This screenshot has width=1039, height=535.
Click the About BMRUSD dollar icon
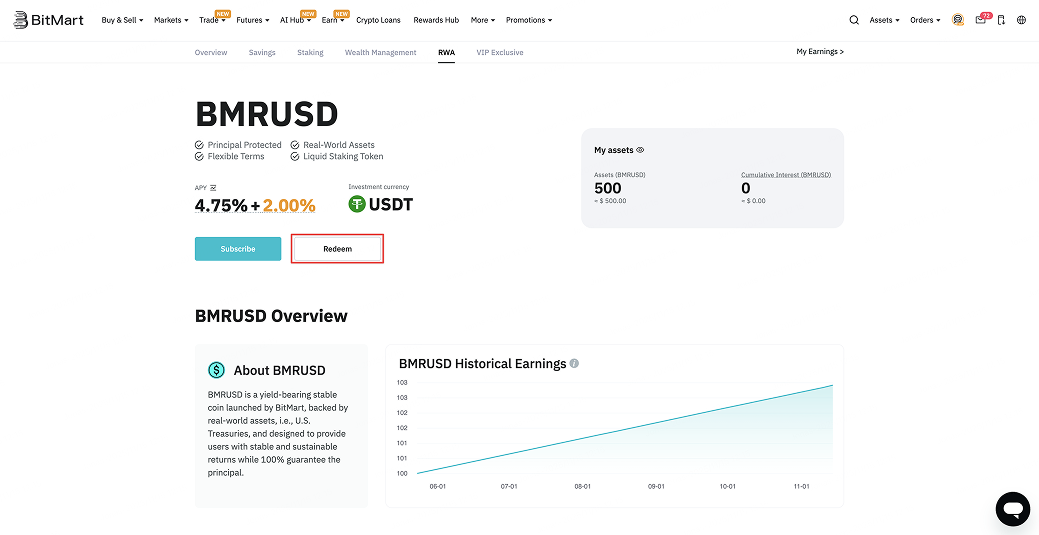(x=216, y=370)
